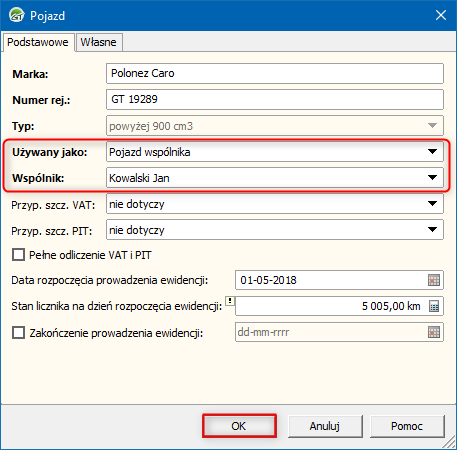Click the exclamation info icon near Stan licznika

coord(230,301)
